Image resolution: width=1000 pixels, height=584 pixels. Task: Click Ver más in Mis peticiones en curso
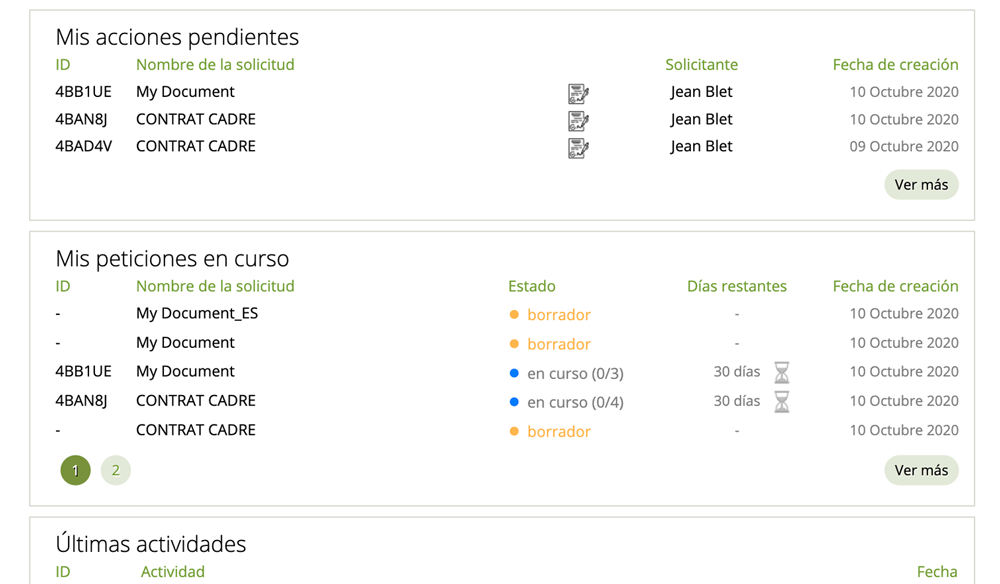921,470
